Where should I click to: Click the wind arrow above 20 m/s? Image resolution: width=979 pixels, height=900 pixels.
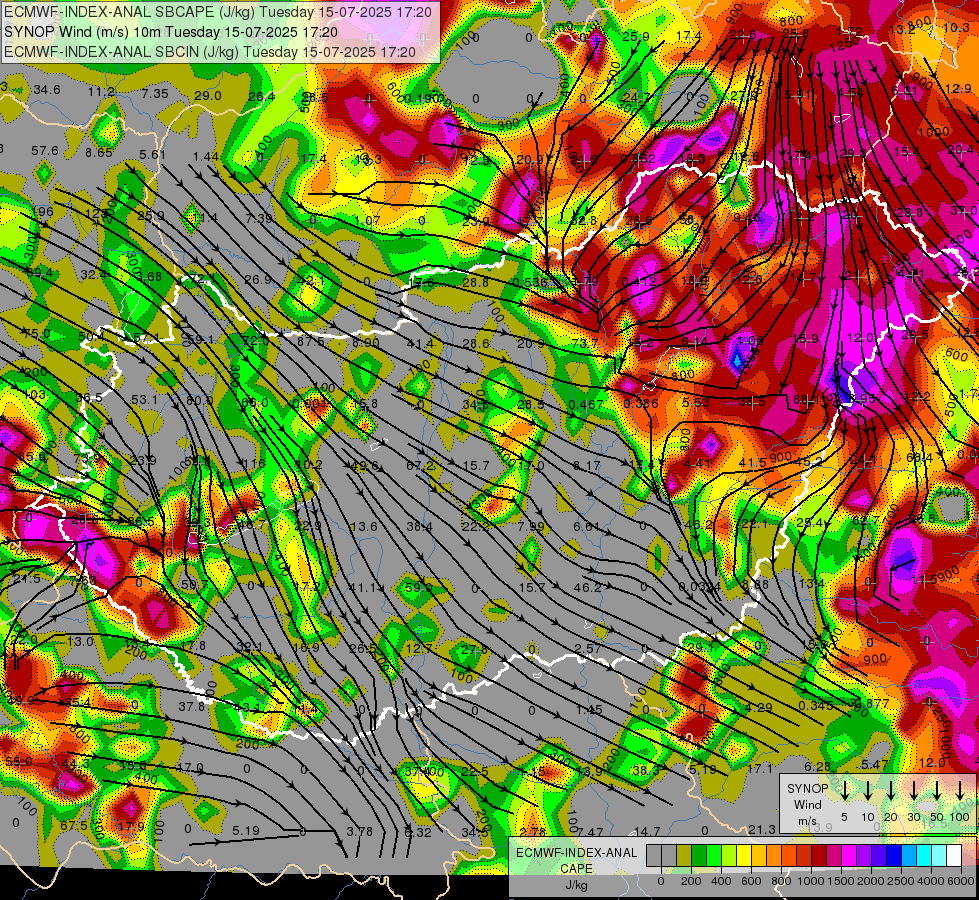890,790
